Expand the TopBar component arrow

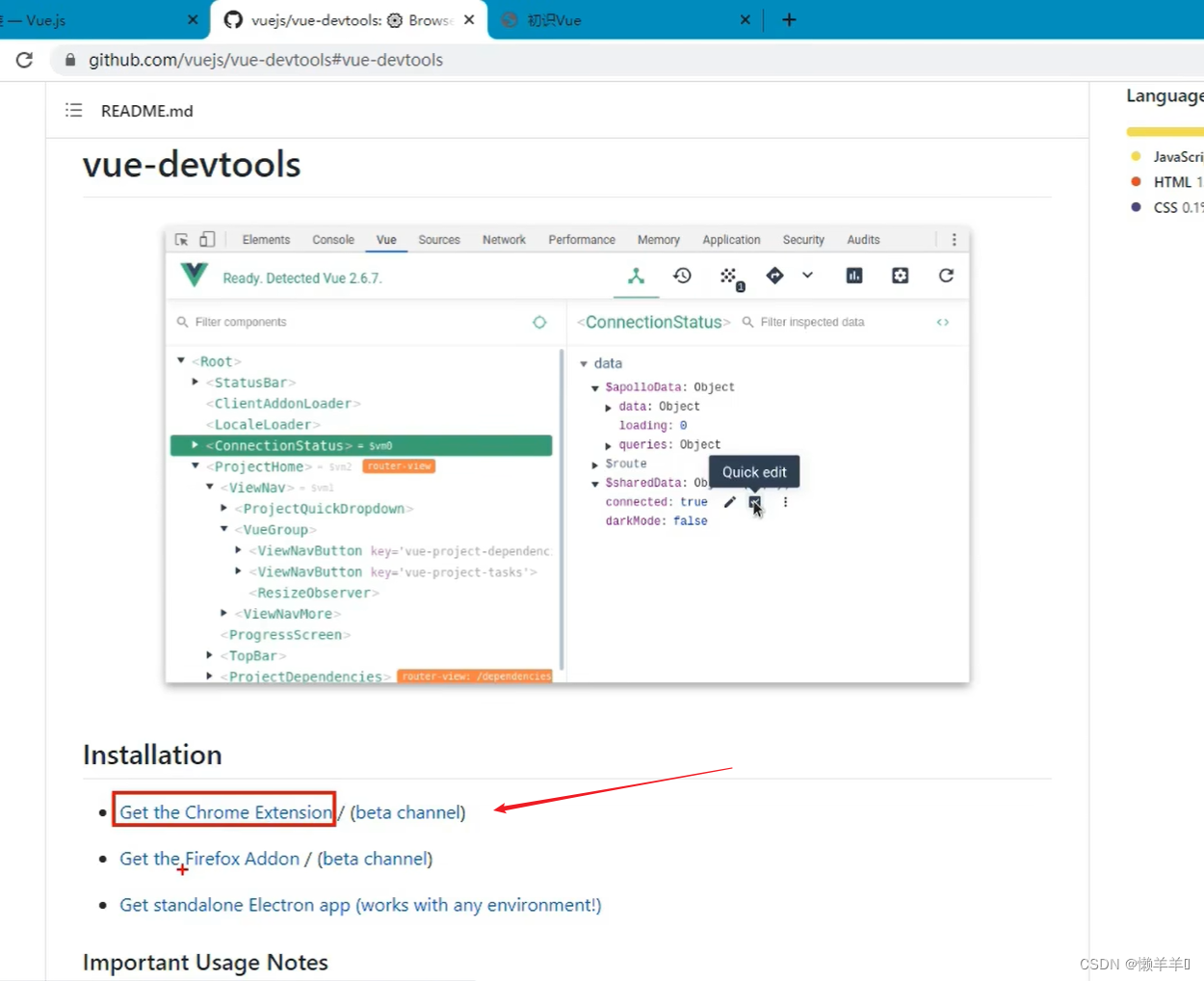(x=210, y=655)
